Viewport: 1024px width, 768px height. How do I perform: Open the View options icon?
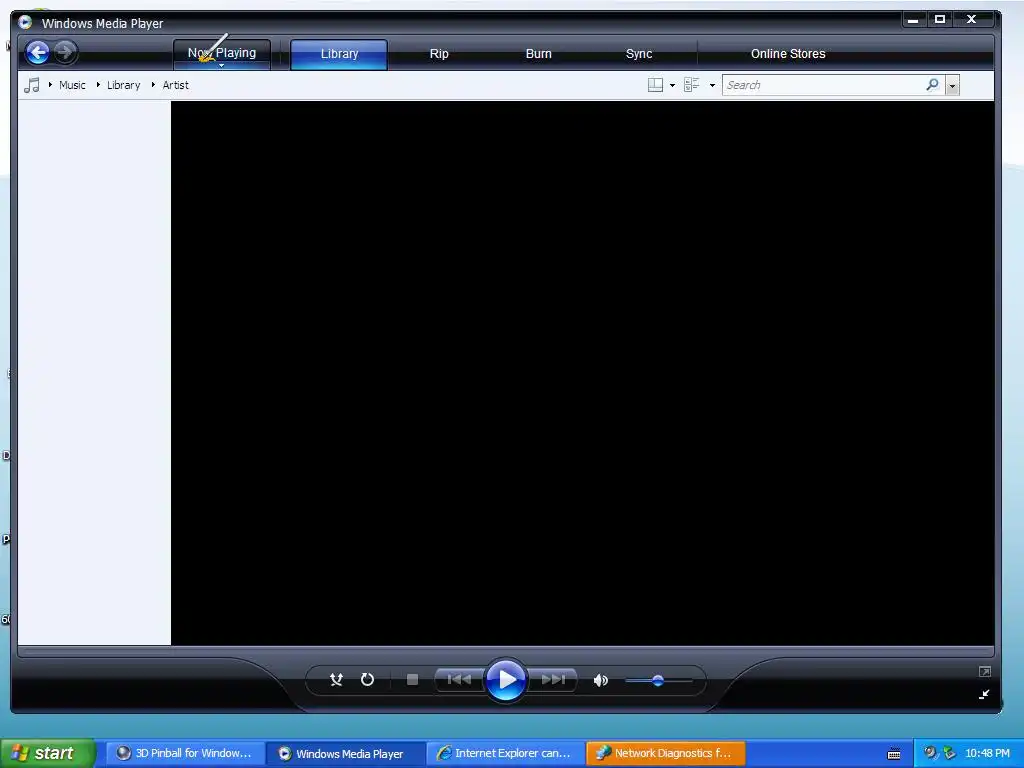pyautogui.click(x=692, y=85)
